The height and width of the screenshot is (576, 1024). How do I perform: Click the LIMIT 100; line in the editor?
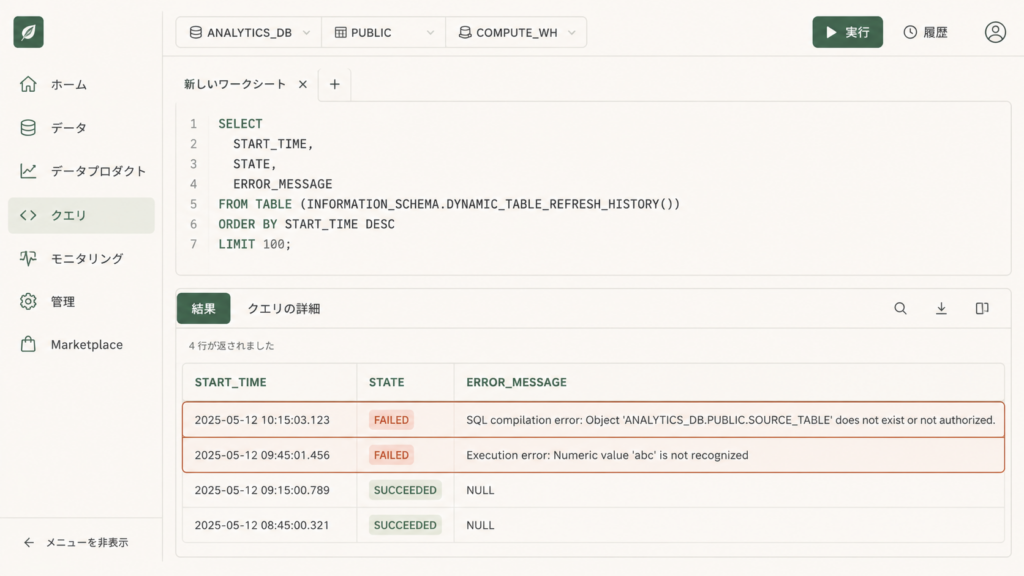point(255,244)
